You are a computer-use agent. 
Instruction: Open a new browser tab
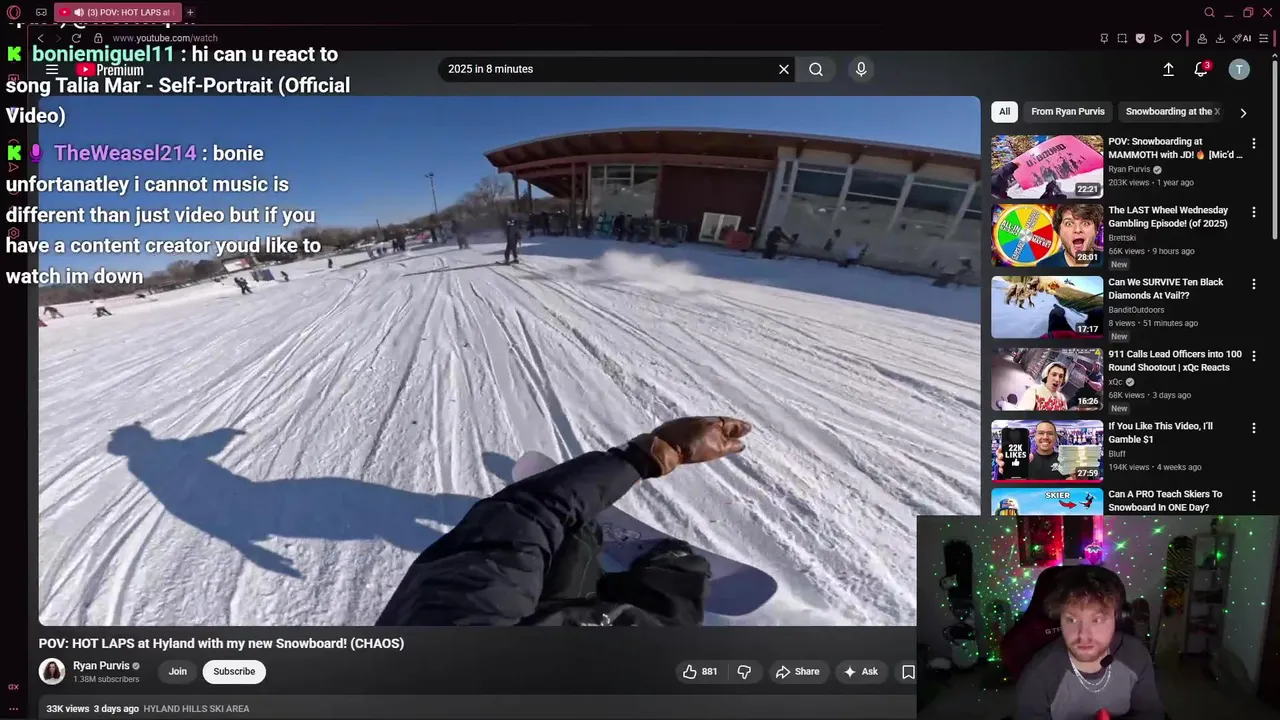pyautogui.click(x=190, y=12)
